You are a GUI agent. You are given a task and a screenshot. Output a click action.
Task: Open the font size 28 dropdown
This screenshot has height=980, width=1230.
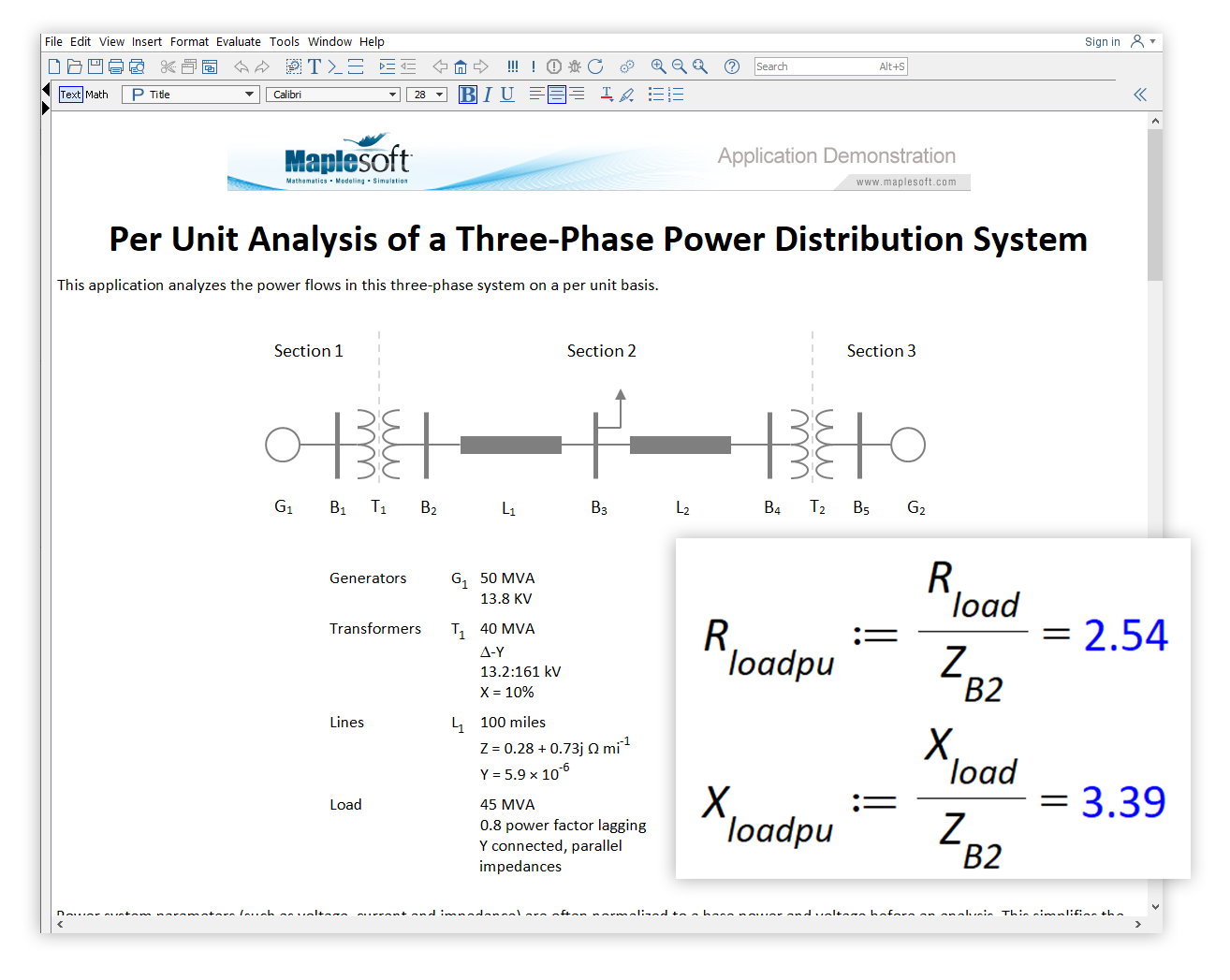click(439, 95)
